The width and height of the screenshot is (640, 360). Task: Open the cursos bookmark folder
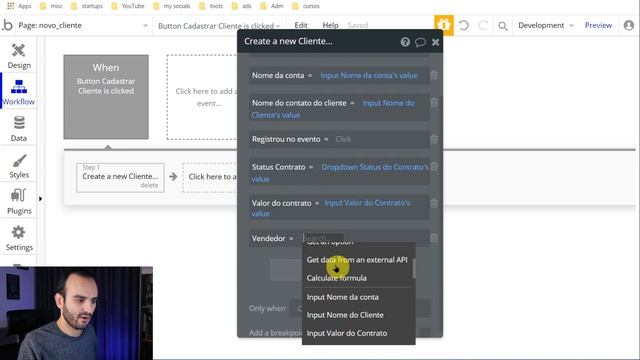click(306, 6)
